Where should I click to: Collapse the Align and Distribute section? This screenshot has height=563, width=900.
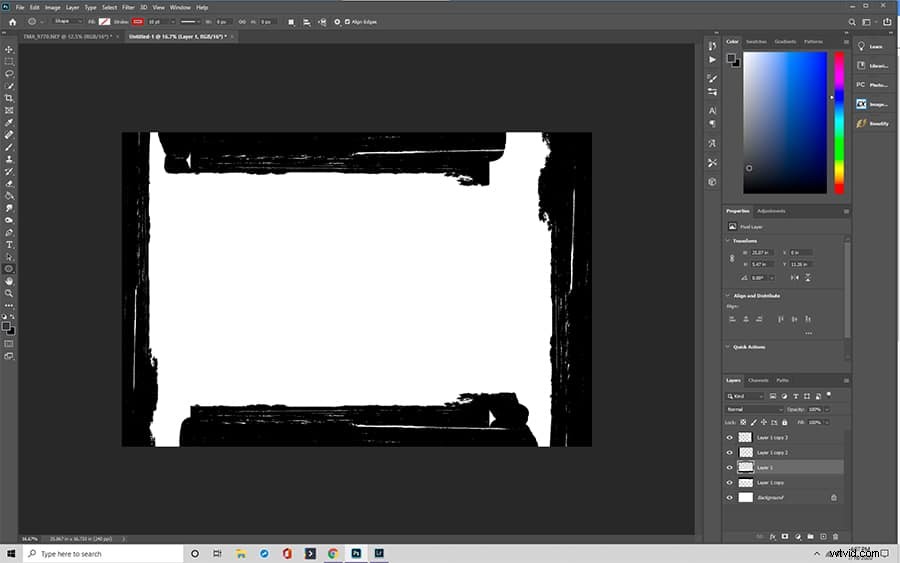(728, 296)
